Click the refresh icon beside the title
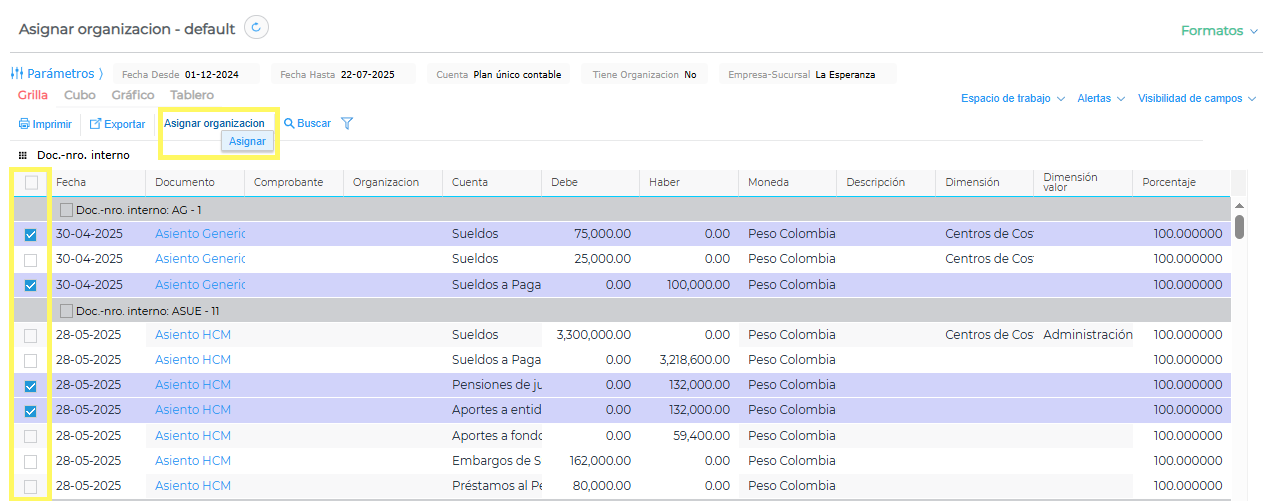Image resolution: width=1263 pixels, height=501 pixels. tap(256, 28)
